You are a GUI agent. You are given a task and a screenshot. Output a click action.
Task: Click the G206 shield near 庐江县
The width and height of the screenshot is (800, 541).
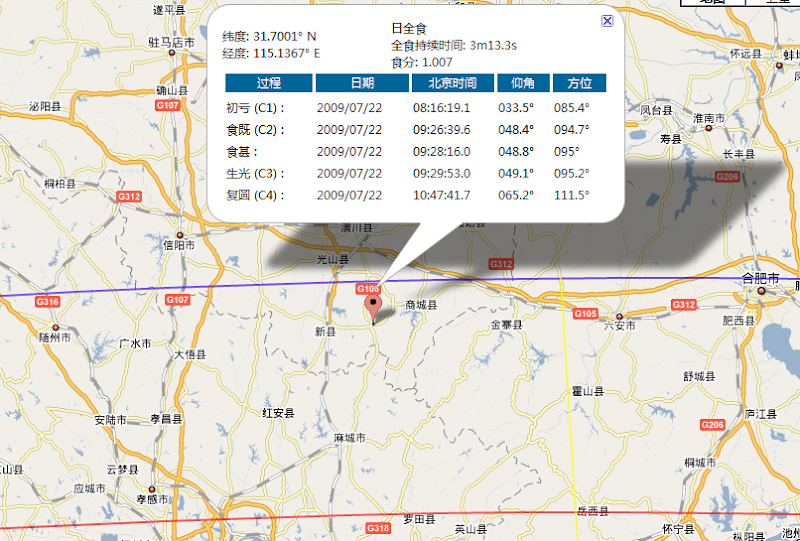713,425
